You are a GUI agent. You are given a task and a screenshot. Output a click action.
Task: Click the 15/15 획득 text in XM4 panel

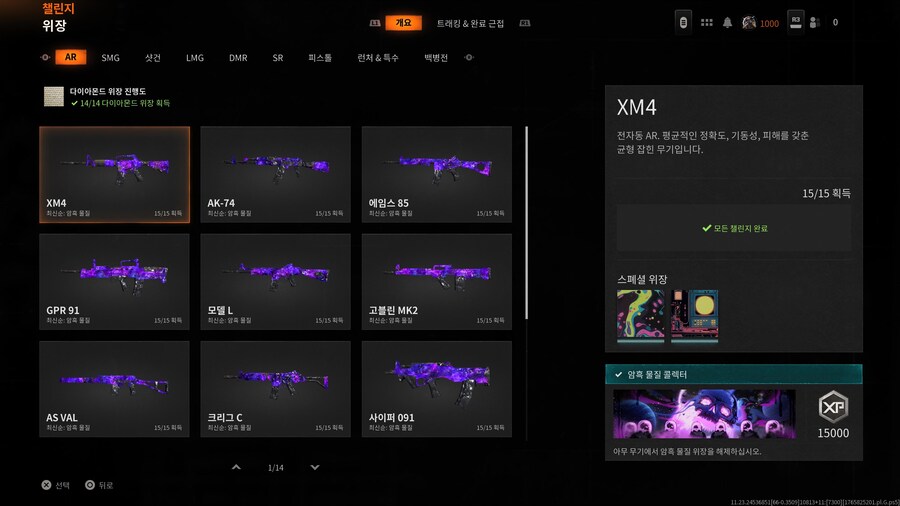826,193
